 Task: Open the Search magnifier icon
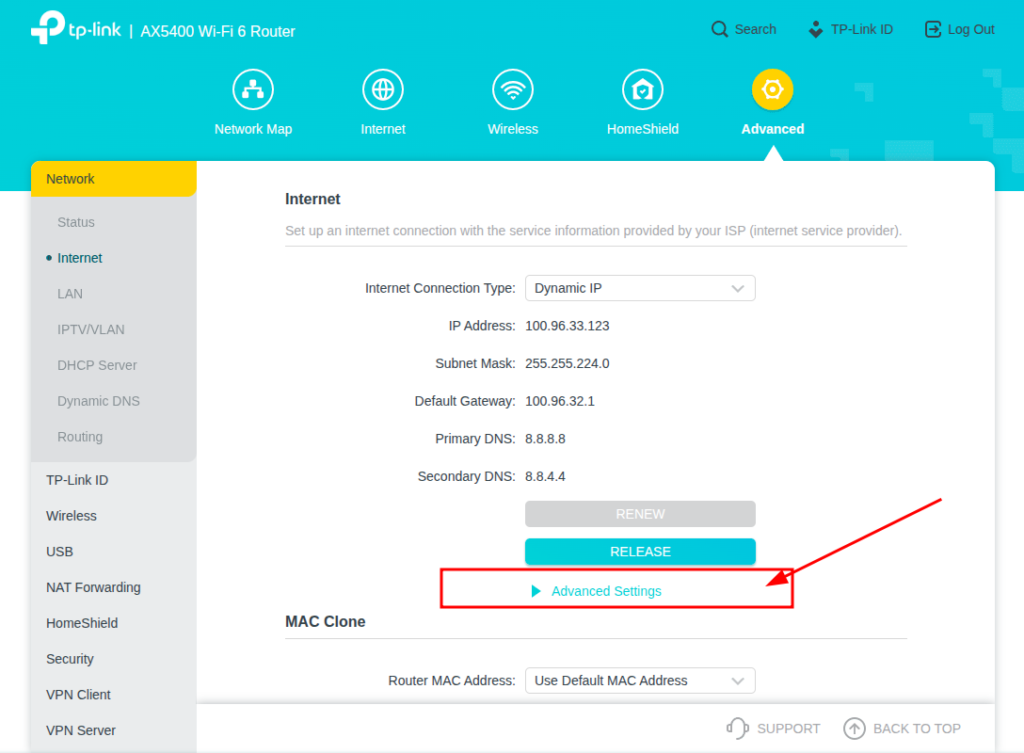(719, 29)
